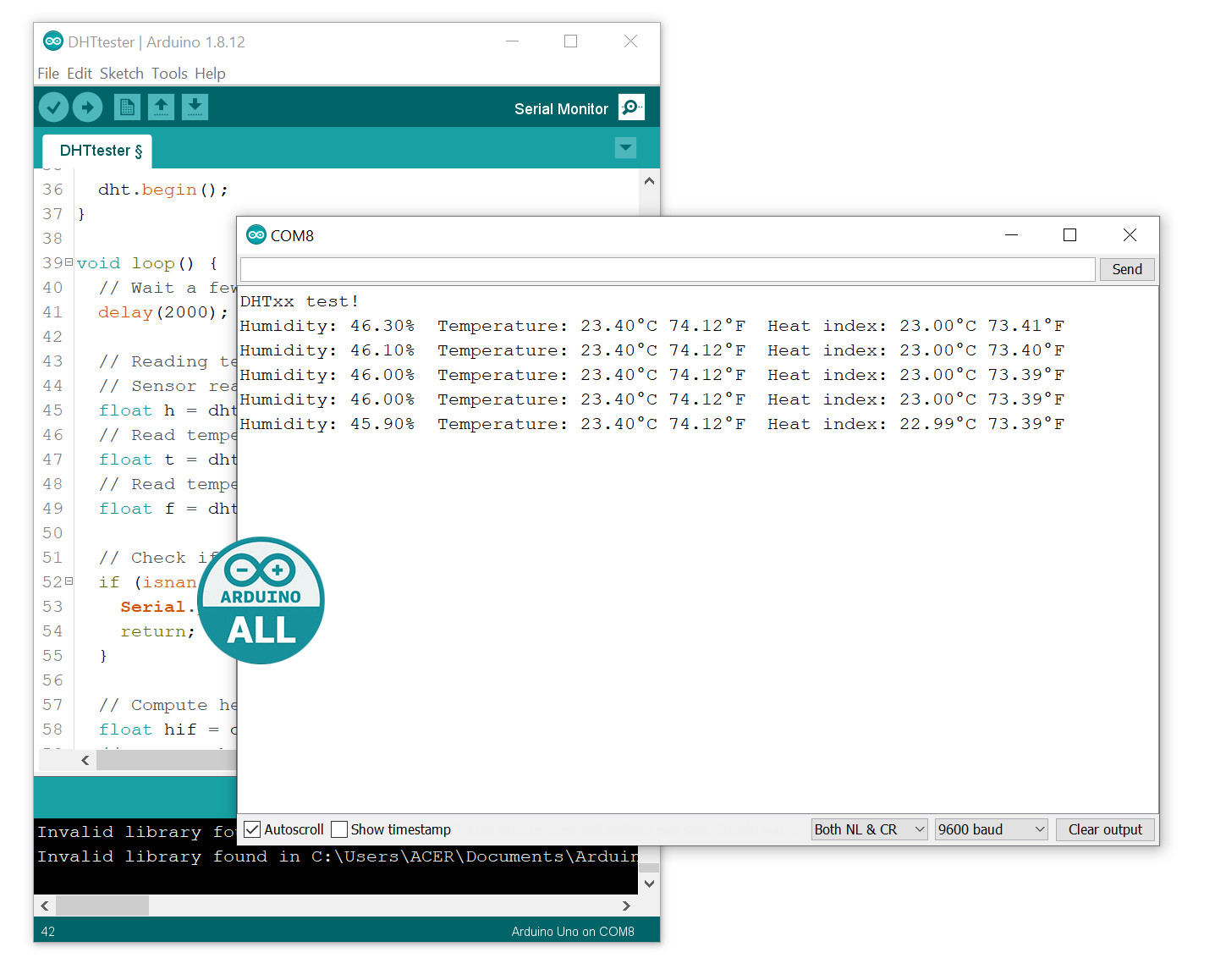Viewport: 1215px width, 980px height.
Task: Click the console scroll down arrow
Action: (x=649, y=884)
